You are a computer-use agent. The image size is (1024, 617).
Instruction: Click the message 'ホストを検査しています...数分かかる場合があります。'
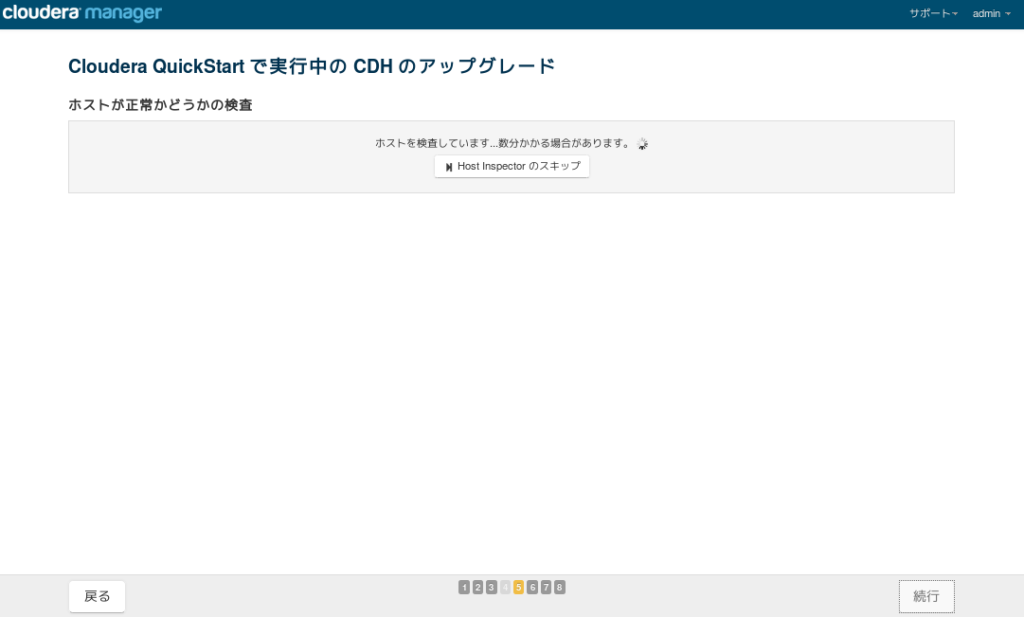coord(503,143)
